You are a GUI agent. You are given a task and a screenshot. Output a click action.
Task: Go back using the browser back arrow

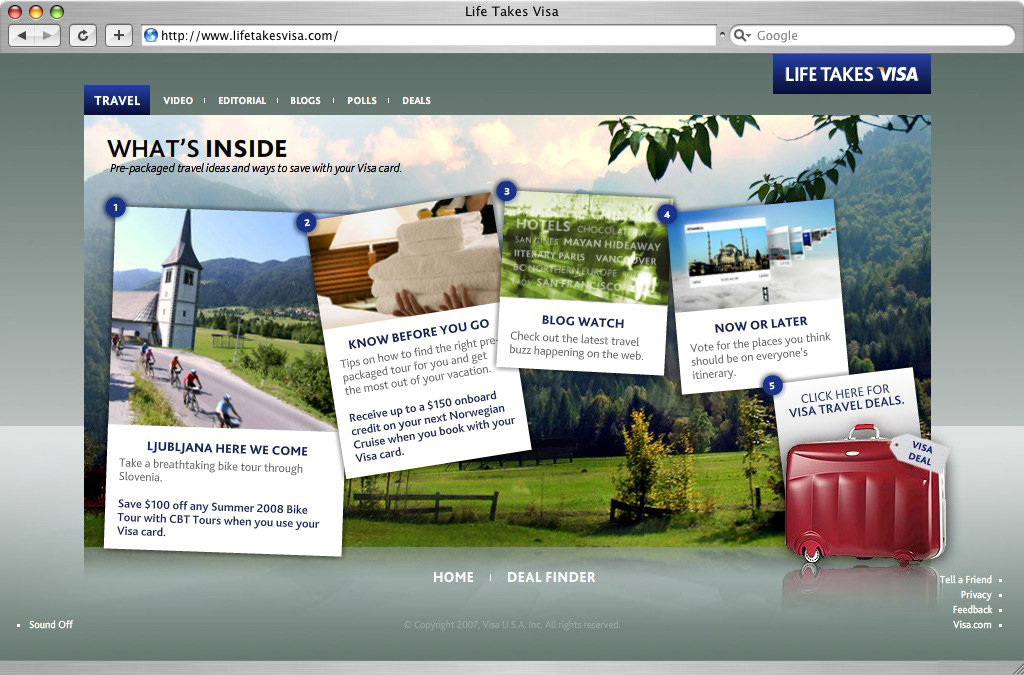[x=23, y=35]
